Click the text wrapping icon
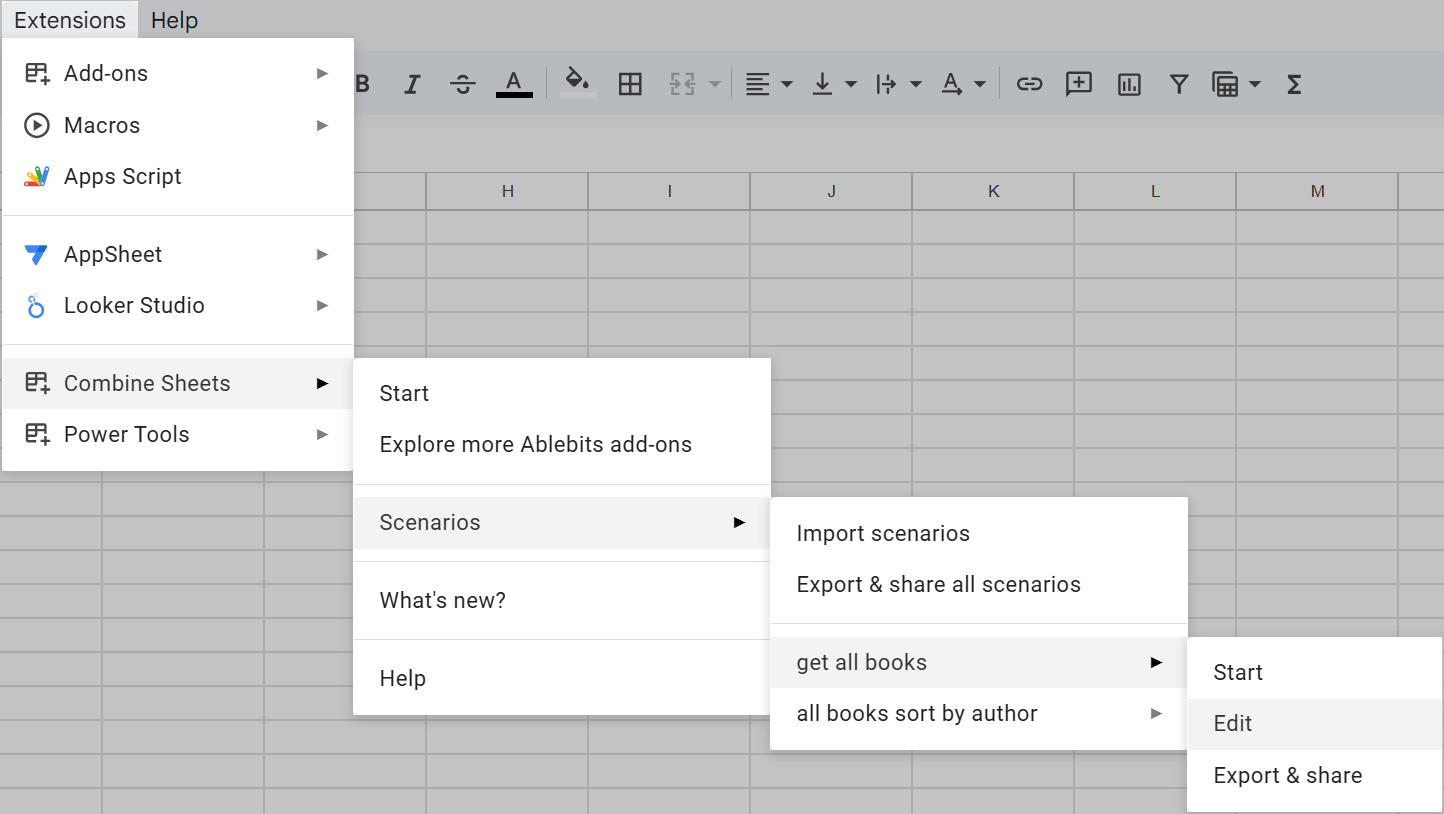Image resolution: width=1444 pixels, height=814 pixels. point(886,85)
